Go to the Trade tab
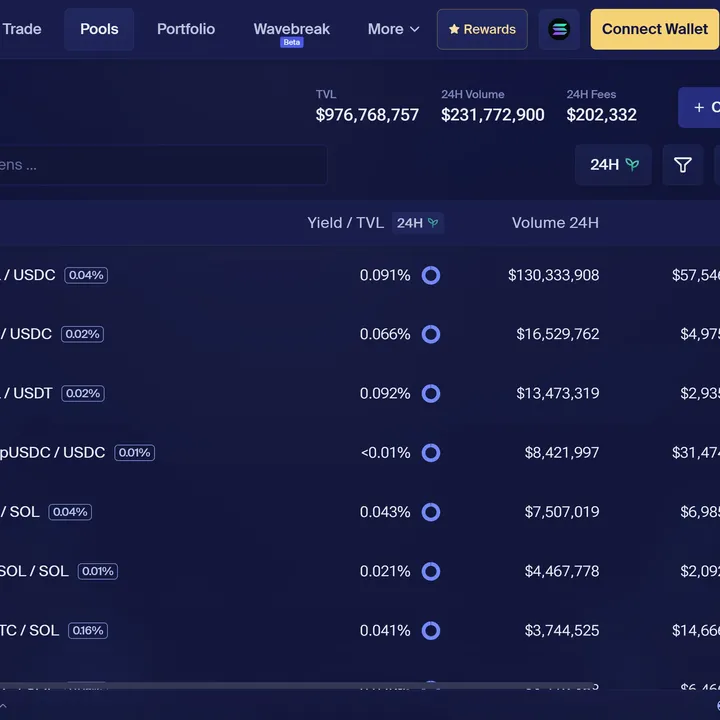The height and width of the screenshot is (720, 720). pyautogui.click(x=22, y=29)
